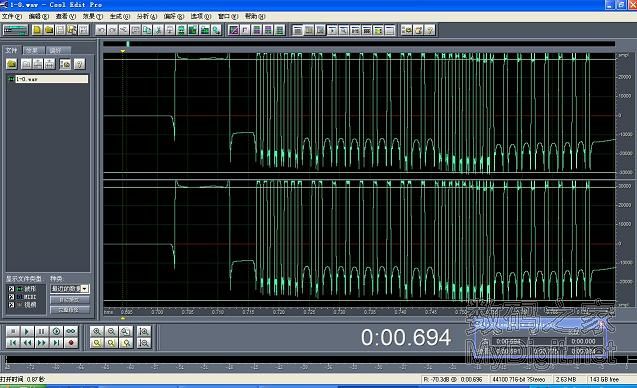Open the 生成(G) menu

120,16
